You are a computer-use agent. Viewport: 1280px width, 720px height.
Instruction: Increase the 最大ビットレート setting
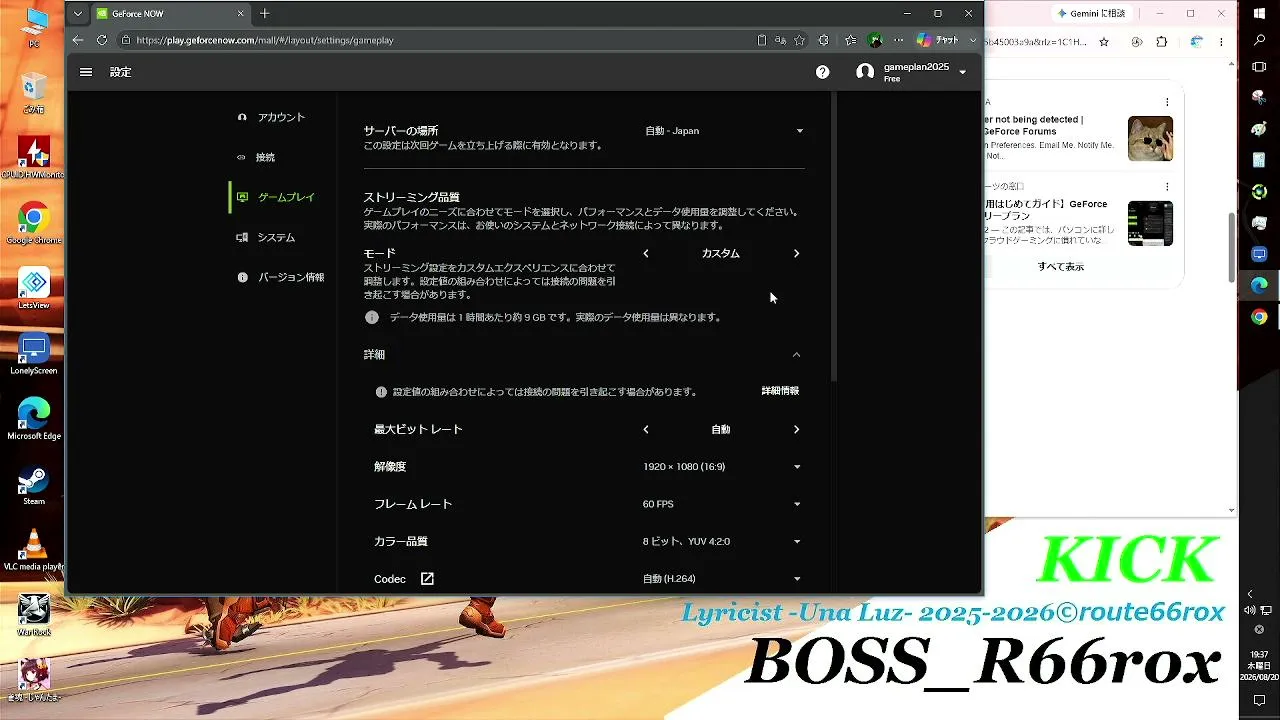[796, 430]
